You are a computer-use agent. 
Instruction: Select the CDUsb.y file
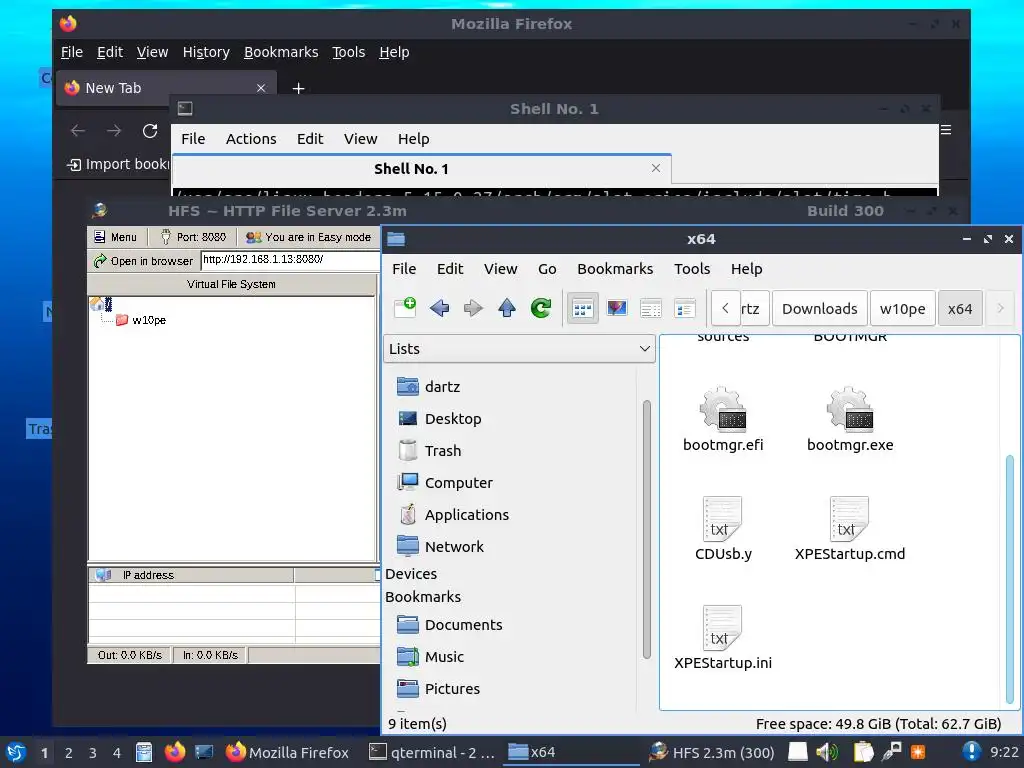(722, 528)
